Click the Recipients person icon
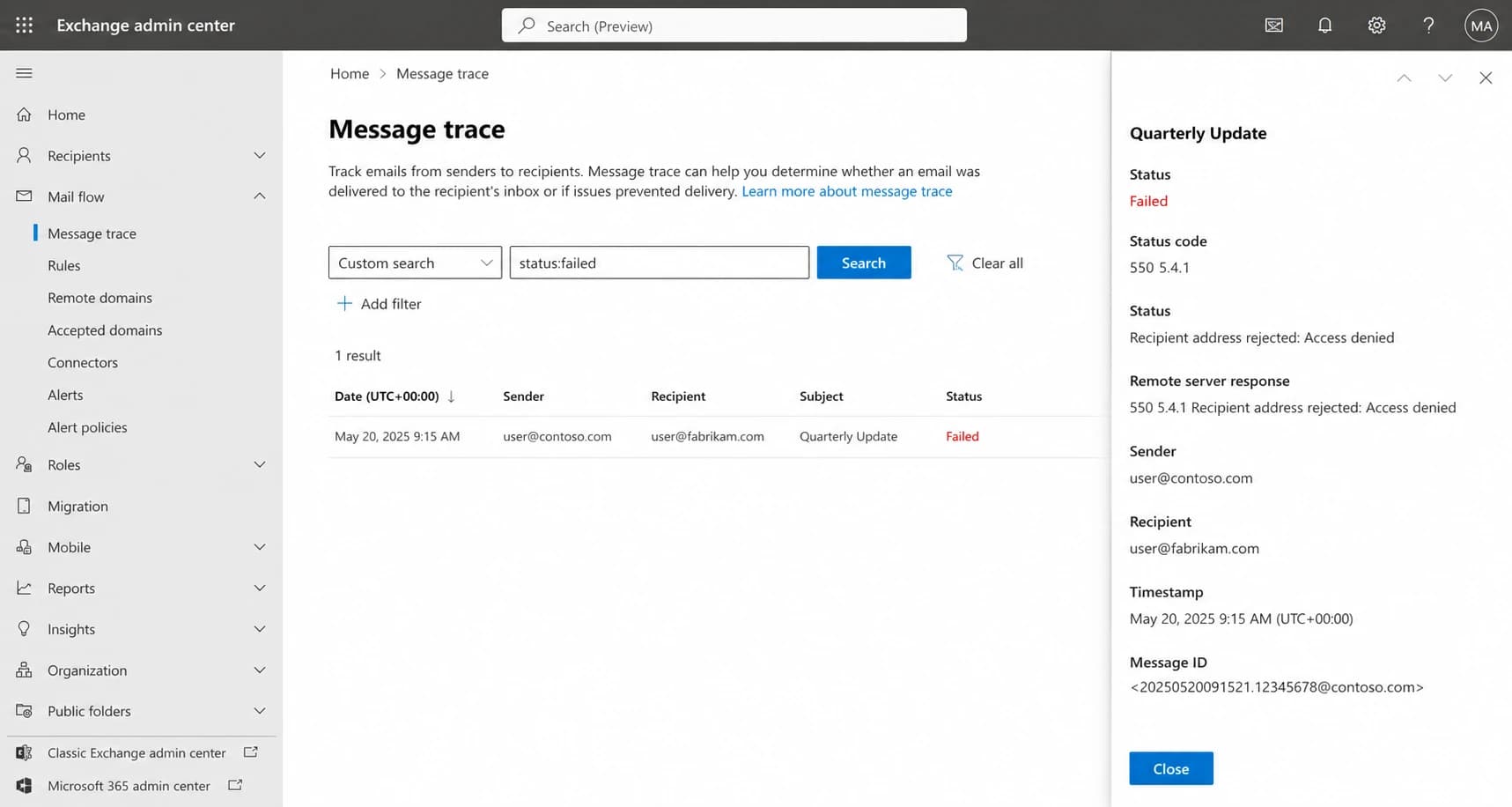 pyautogui.click(x=25, y=155)
